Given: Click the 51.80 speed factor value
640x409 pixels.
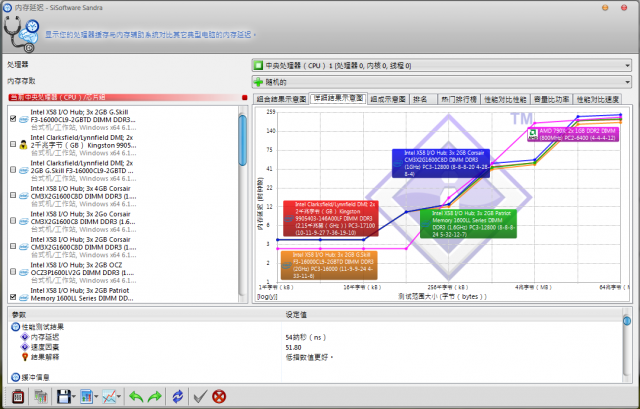Looking at the screenshot, I should coord(293,347).
